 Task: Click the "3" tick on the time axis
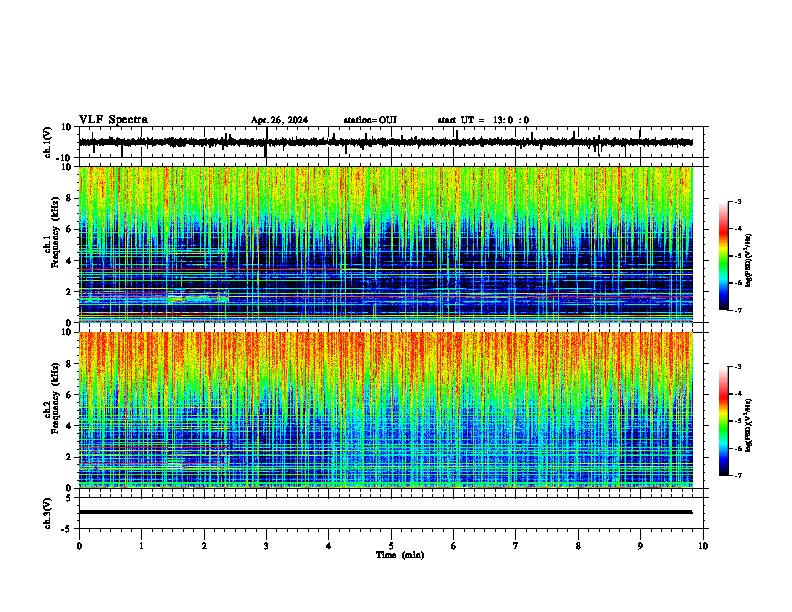coord(266,546)
